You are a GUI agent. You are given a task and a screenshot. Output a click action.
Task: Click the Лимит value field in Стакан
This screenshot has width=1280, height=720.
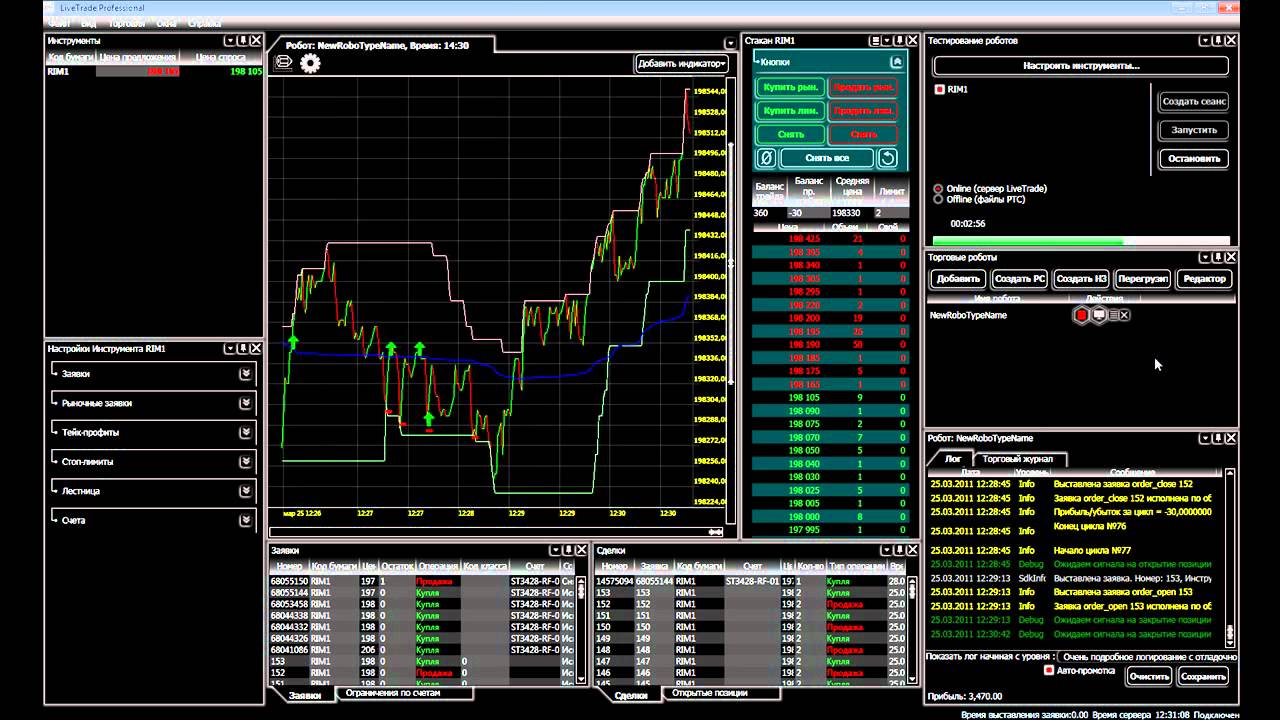(x=890, y=213)
